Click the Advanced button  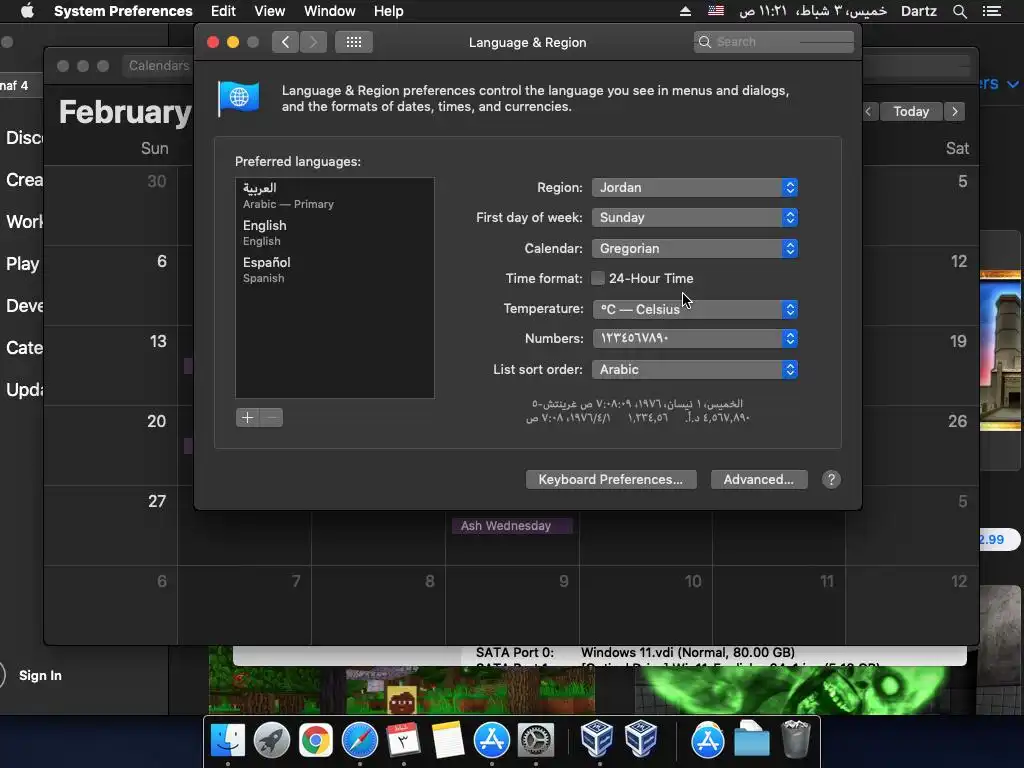759,479
